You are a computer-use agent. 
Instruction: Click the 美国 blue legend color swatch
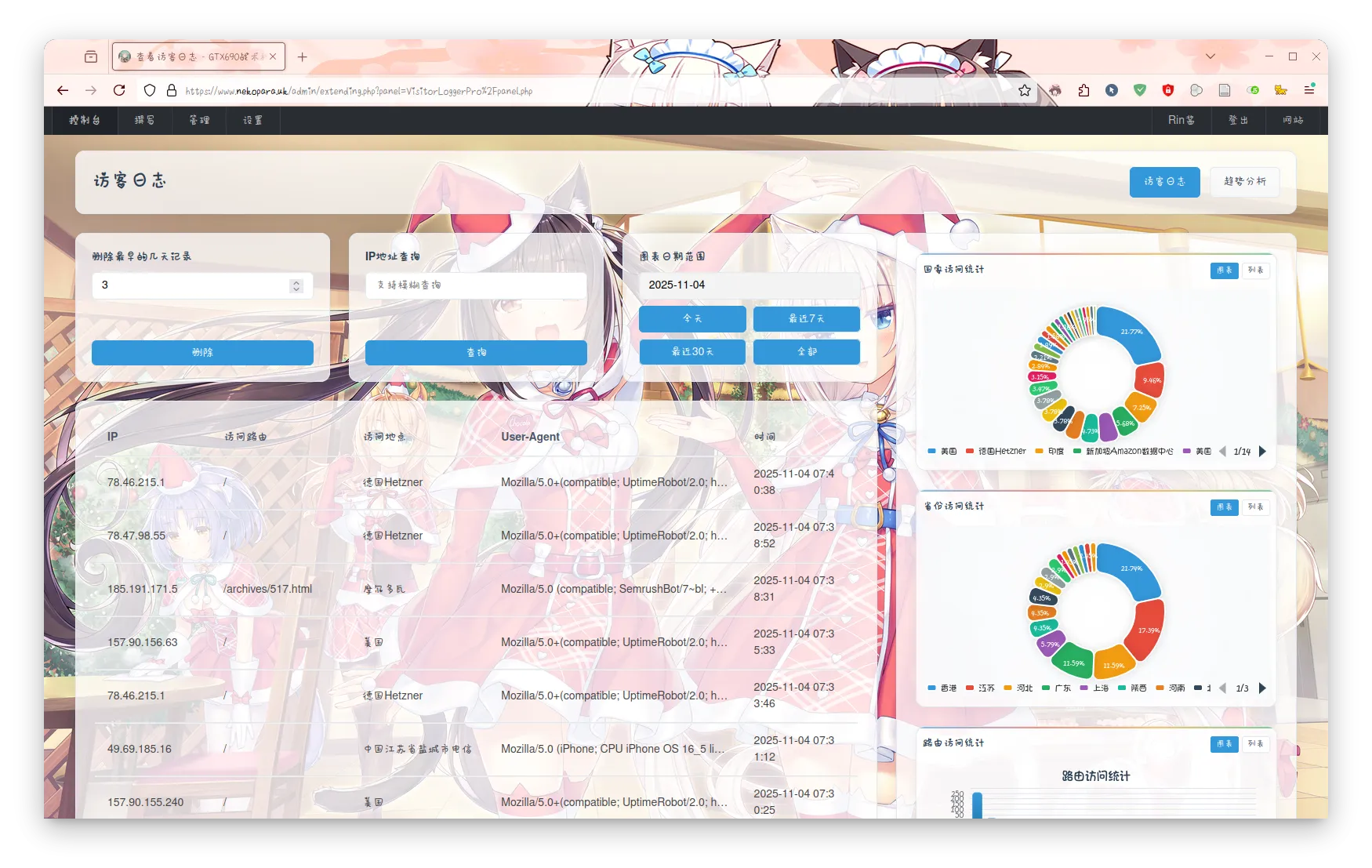[x=932, y=451]
